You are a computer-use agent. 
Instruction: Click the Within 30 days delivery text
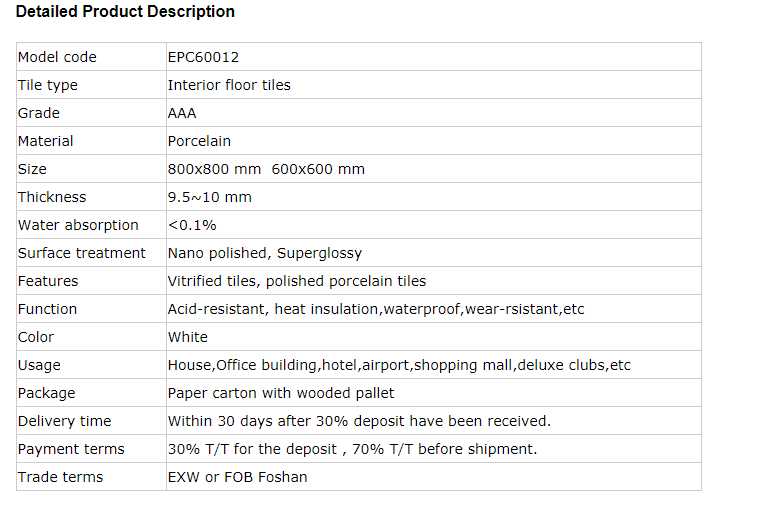point(358,421)
